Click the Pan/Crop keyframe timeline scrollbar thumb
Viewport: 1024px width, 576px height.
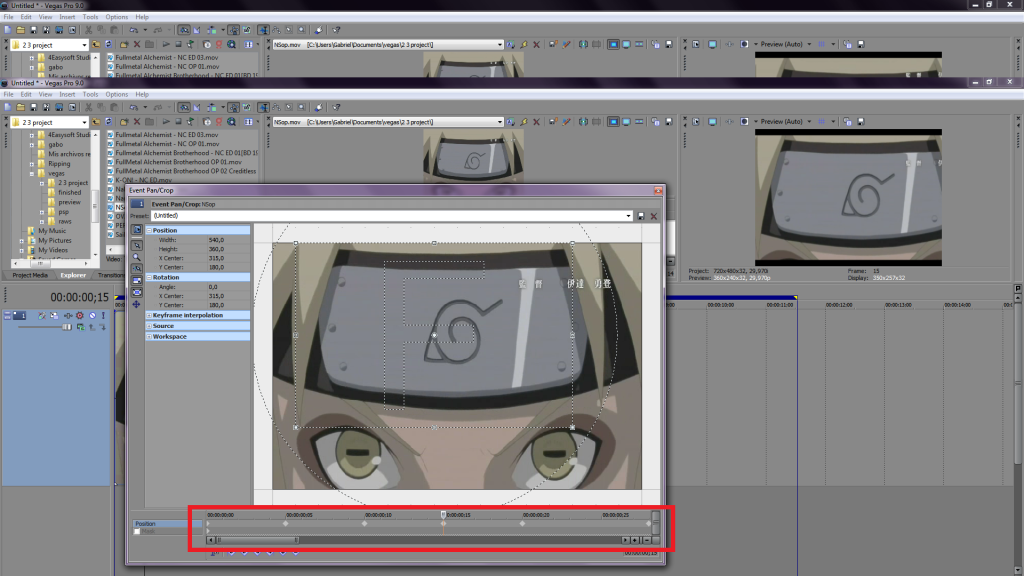coord(257,540)
